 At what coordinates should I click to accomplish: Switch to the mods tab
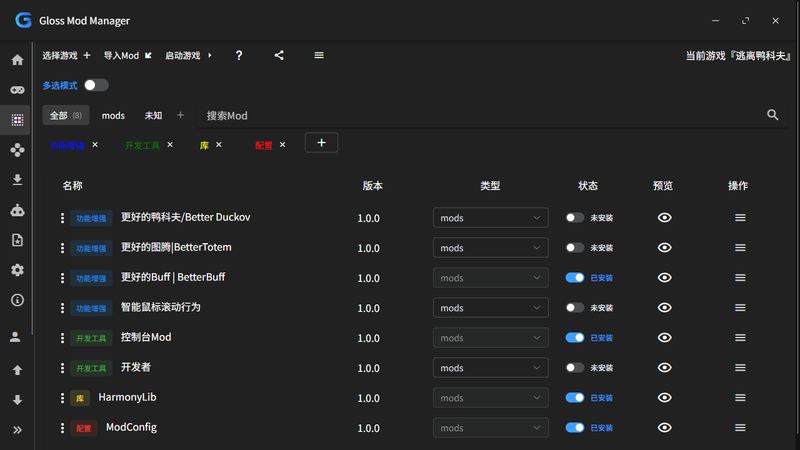113,116
